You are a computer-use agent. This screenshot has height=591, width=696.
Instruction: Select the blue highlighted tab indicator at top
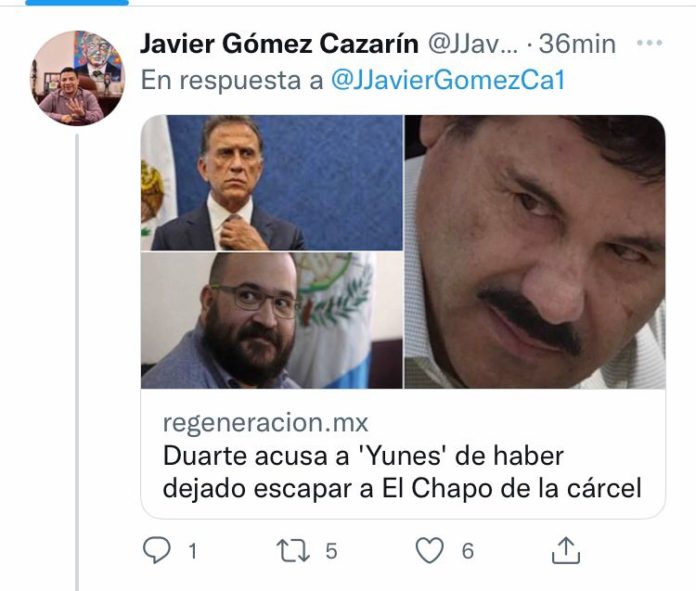point(77,3)
